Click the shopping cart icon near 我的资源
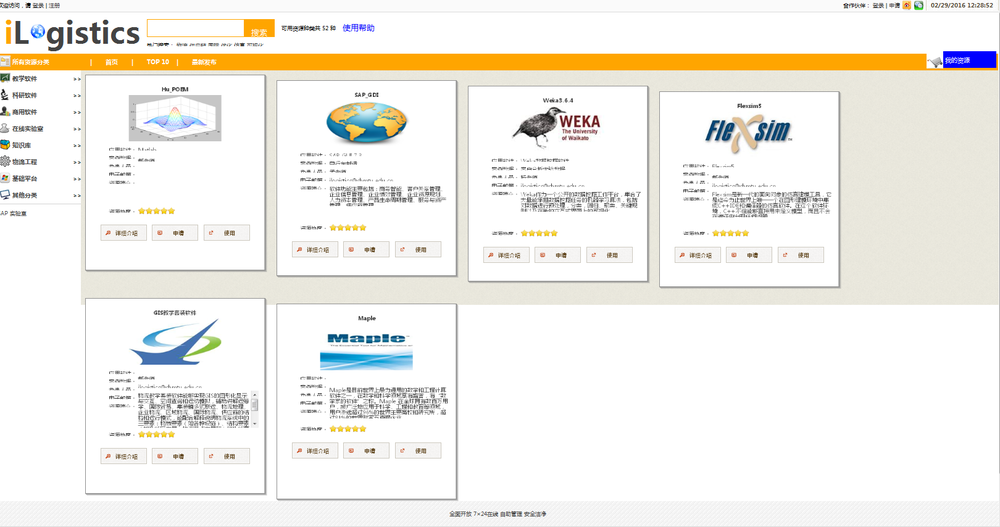Viewport: 1000px width, 527px height. point(933,62)
